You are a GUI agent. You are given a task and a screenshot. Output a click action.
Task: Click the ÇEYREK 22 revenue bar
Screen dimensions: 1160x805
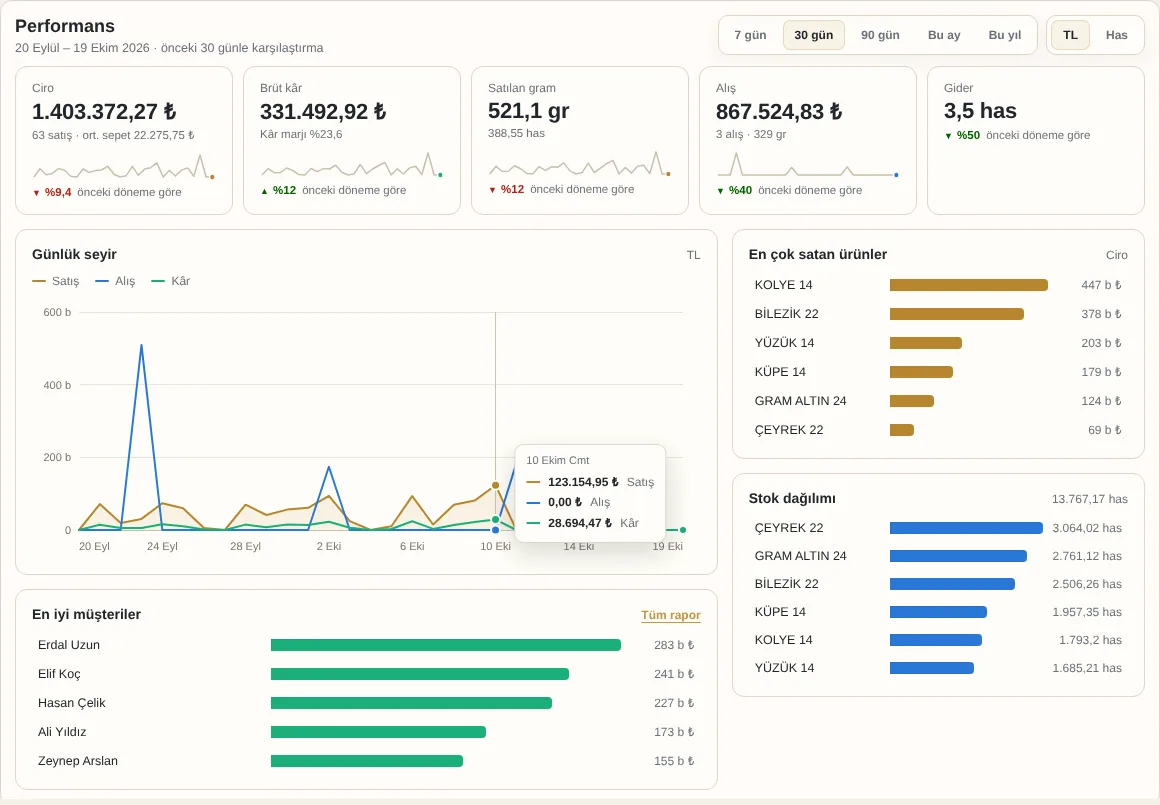point(902,430)
